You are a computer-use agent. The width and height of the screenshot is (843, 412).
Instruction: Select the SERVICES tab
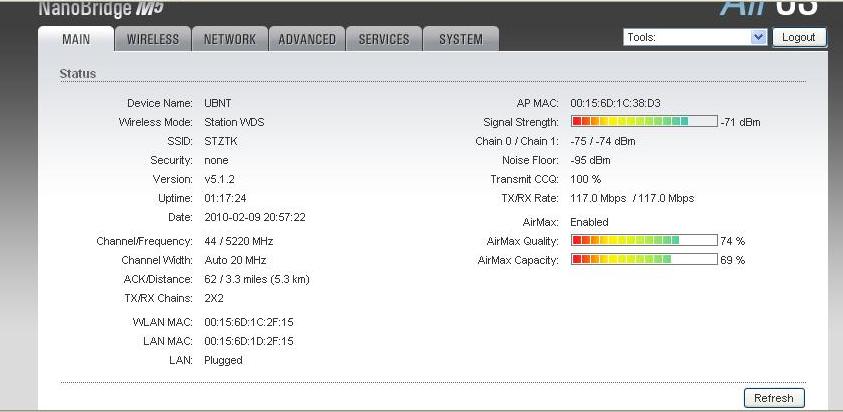pyautogui.click(x=383, y=39)
